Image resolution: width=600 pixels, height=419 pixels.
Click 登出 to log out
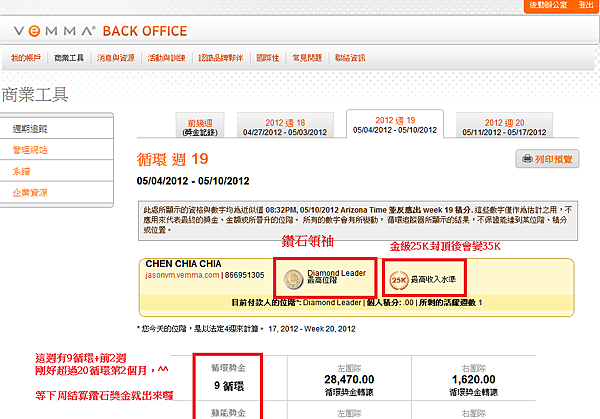coord(585,5)
